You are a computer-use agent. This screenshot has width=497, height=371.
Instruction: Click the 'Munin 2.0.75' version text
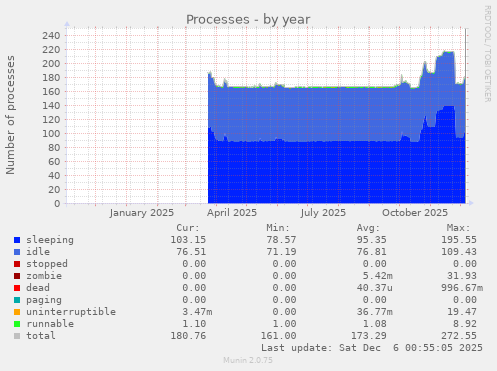pyautogui.click(x=248, y=360)
